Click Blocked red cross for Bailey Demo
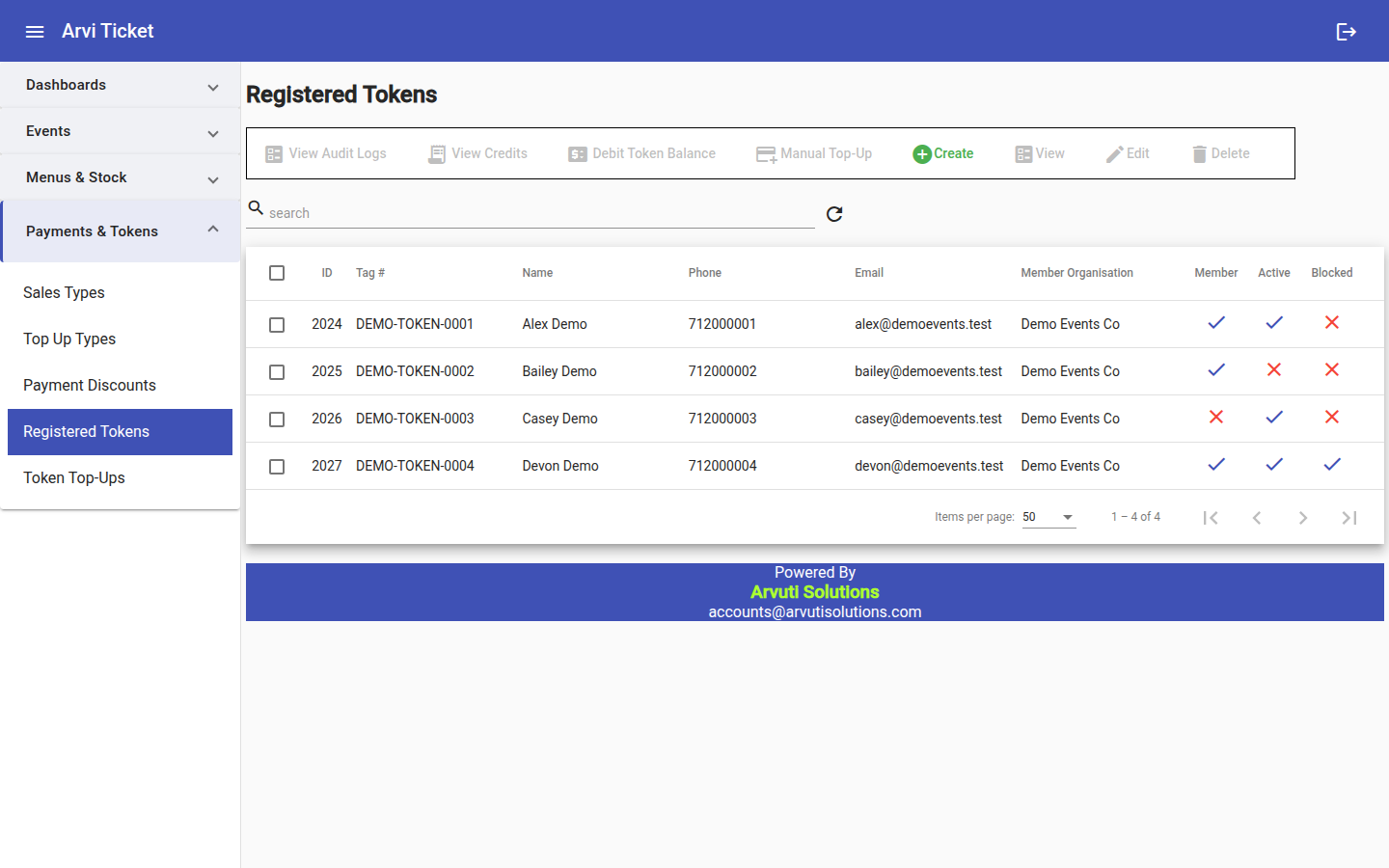This screenshot has height=868, width=1389. point(1332,369)
